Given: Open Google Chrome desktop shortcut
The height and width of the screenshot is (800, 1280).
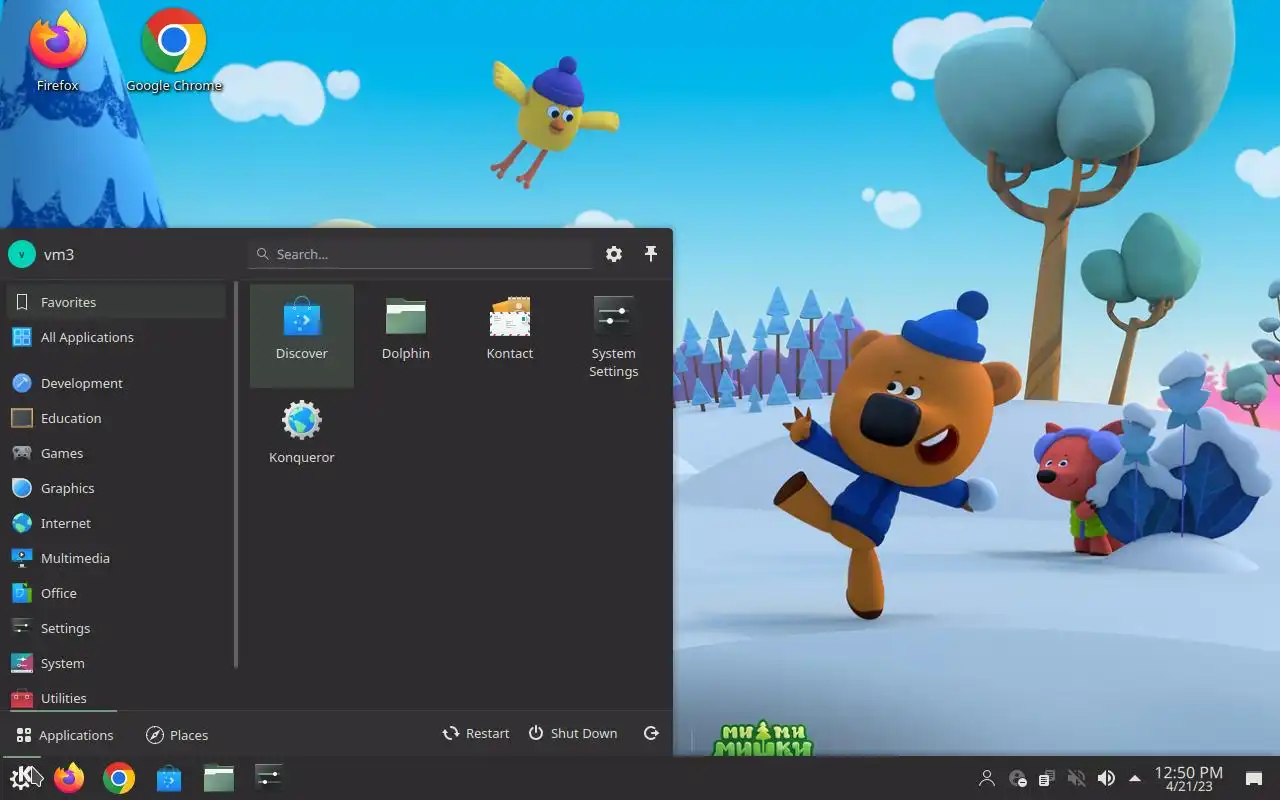Looking at the screenshot, I should coord(174,52).
